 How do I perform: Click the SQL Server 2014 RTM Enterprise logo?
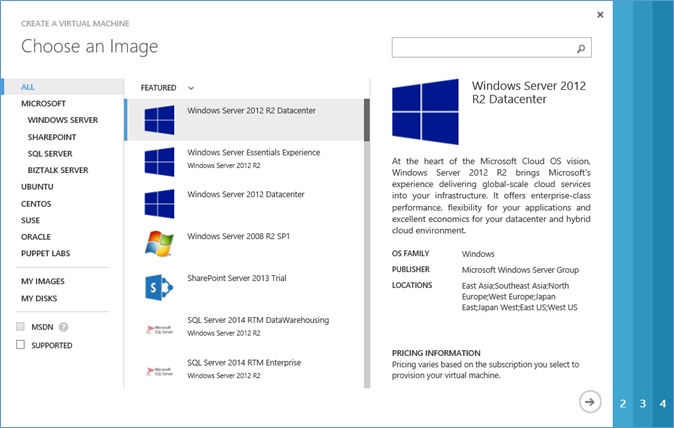click(x=159, y=372)
